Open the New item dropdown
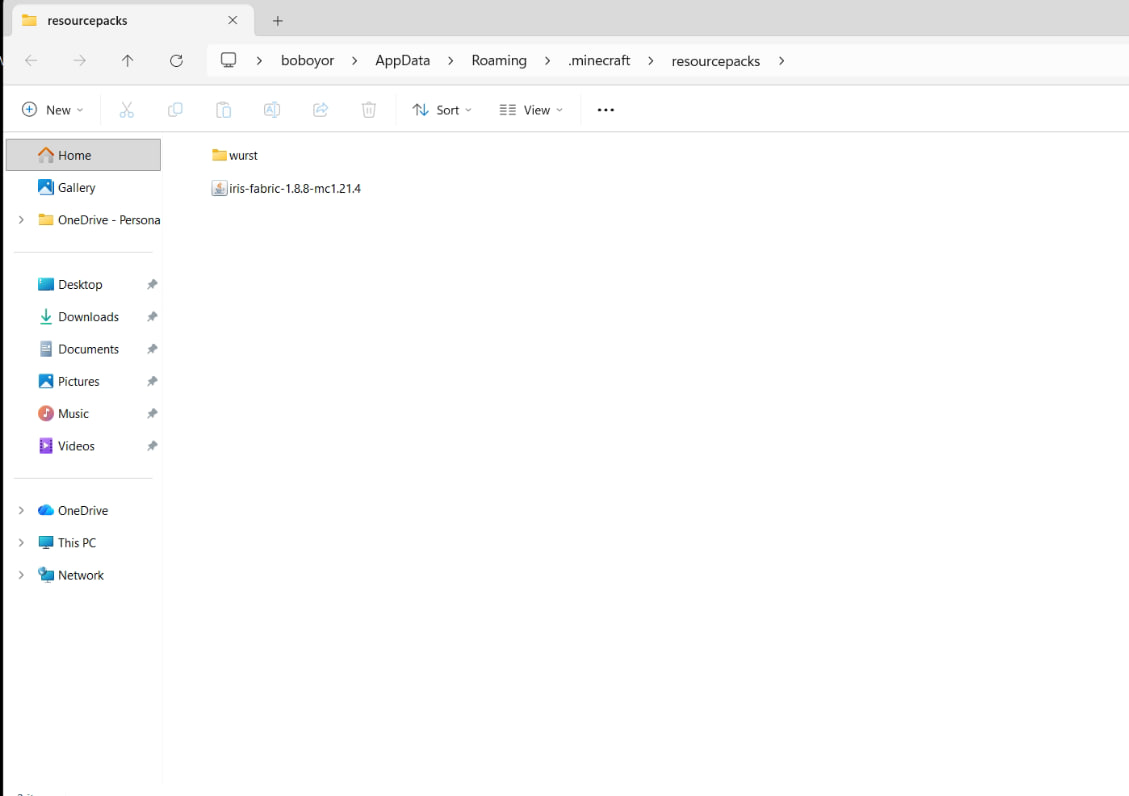Viewport: 1129px width, 796px height. pyautogui.click(x=53, y=110)
